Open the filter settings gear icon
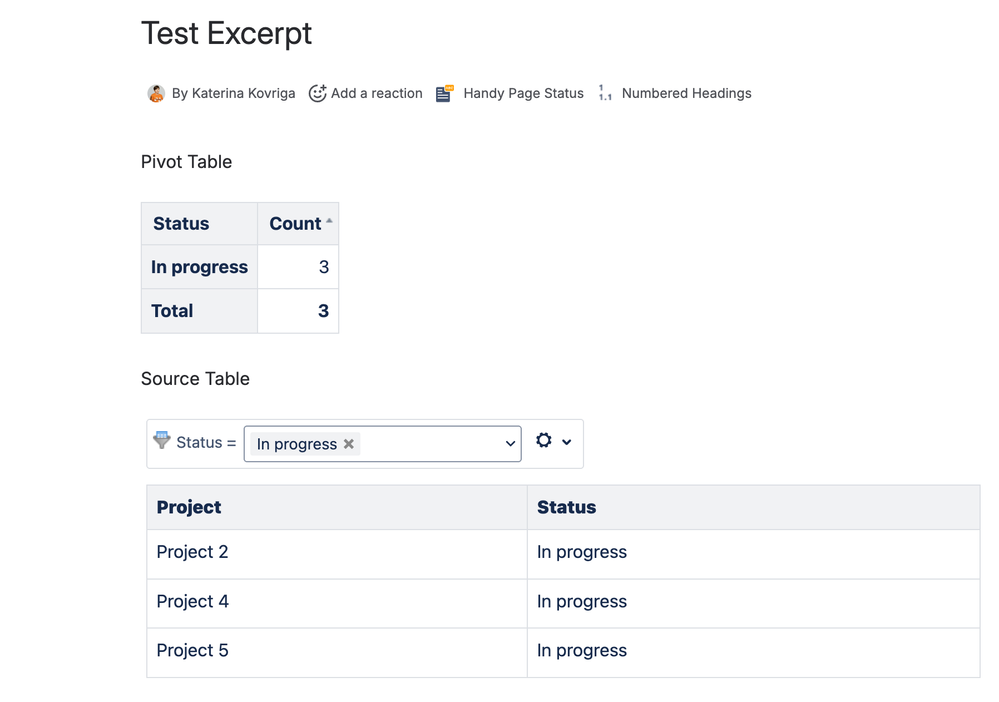The width and height of the screenshot is (999, 702). (x=544, y=441)
